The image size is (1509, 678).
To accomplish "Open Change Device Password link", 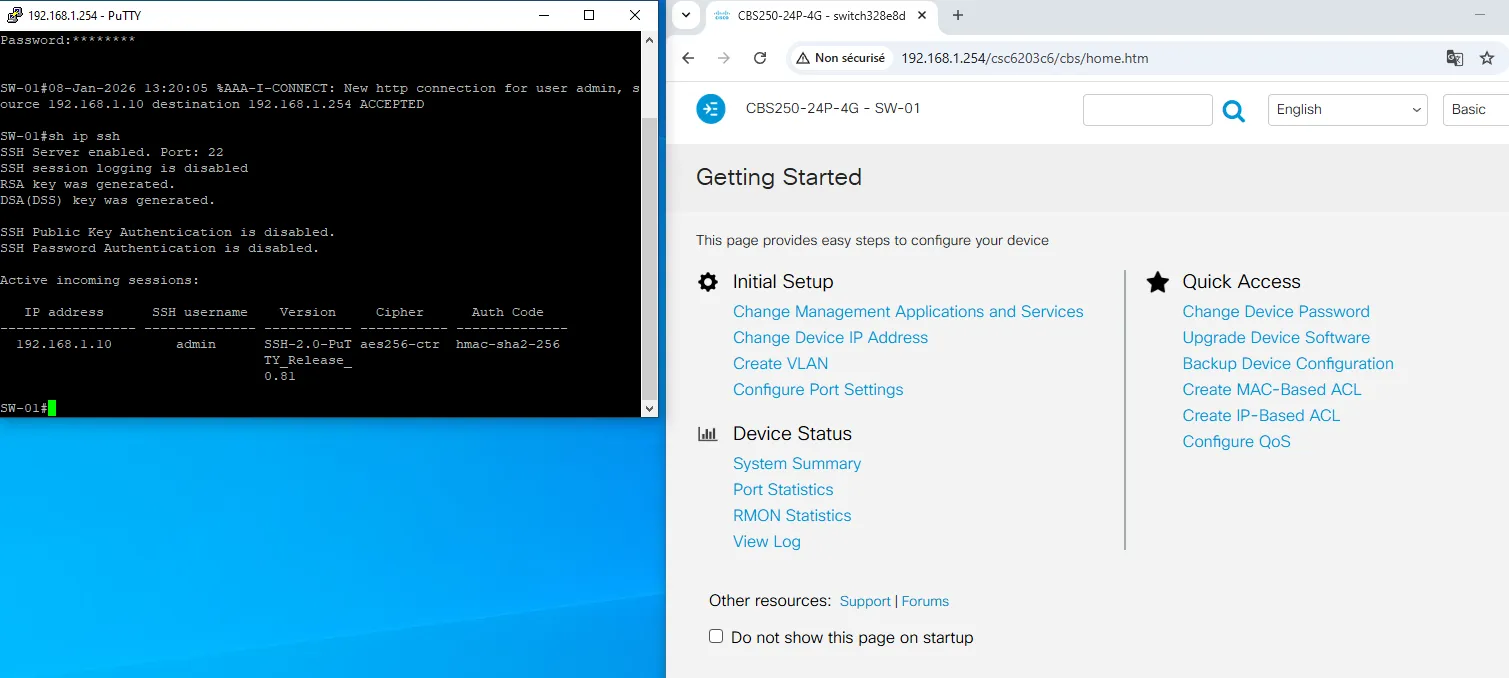I will point(1276,312).
